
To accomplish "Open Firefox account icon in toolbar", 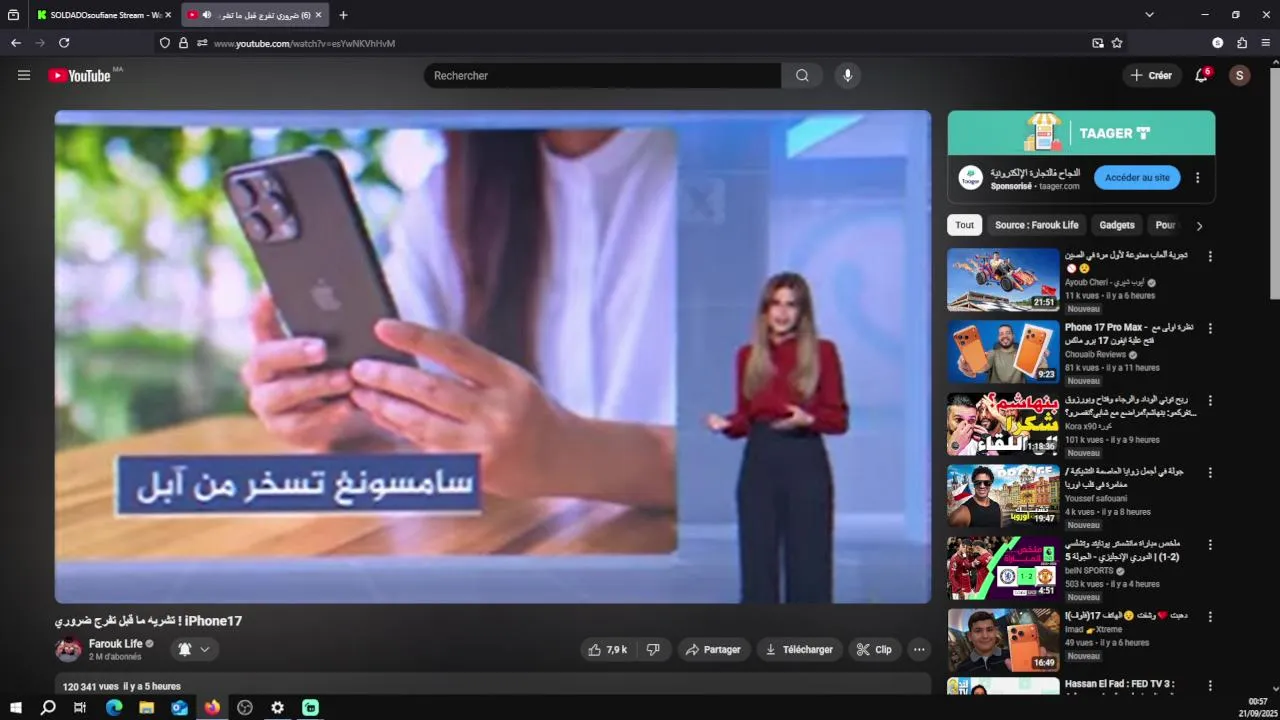I will 1218,43.
